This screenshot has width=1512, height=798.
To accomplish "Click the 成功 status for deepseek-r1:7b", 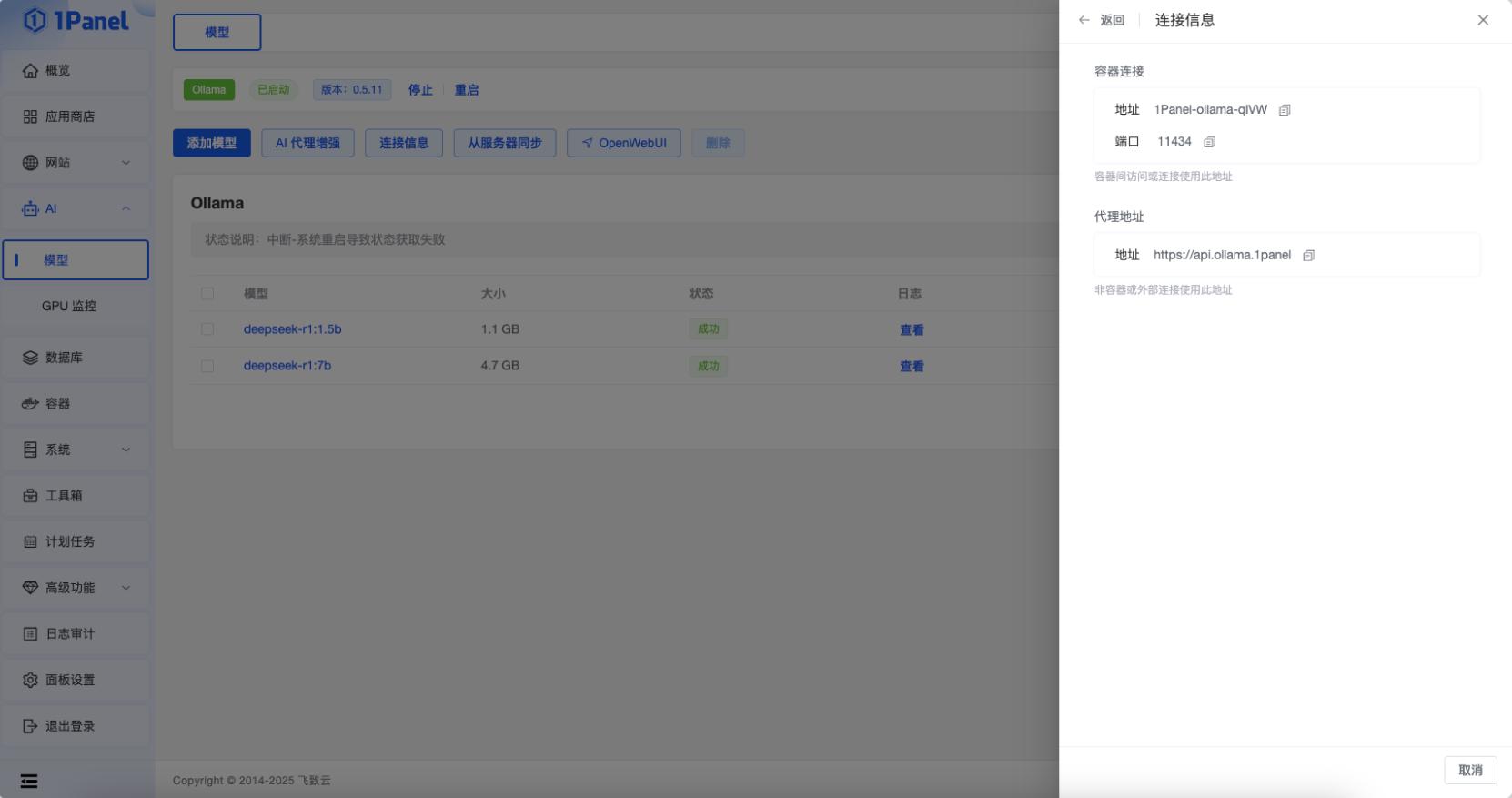I will click(708, 366).
